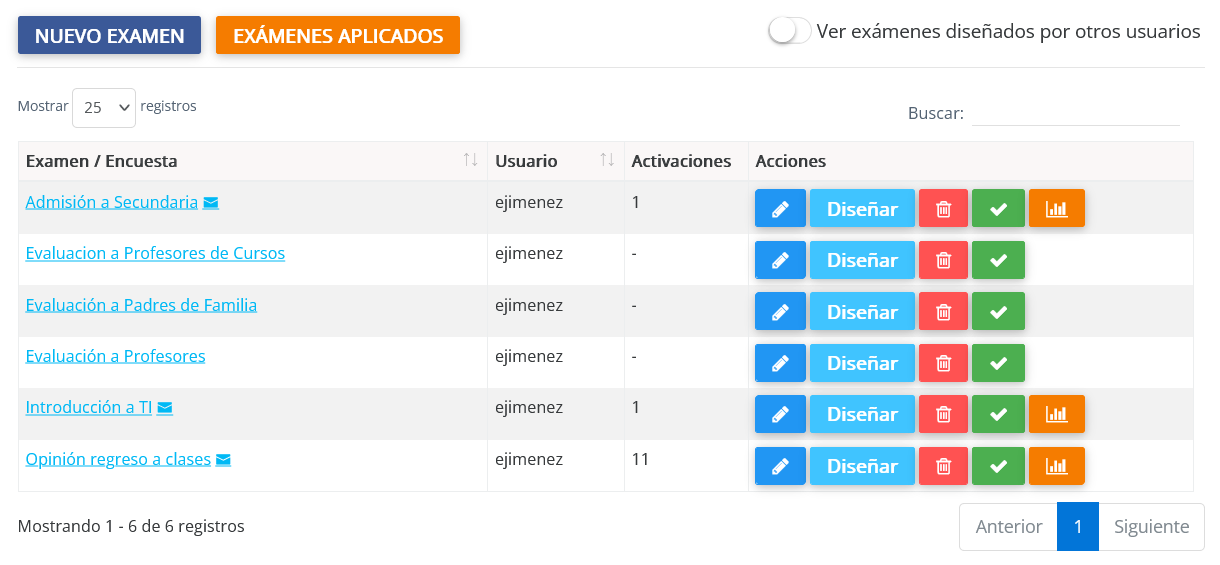Click the red trash icon for Evaluación a Profesores
This screenshot has height=565, width=1220.
[x=943, y=363]
